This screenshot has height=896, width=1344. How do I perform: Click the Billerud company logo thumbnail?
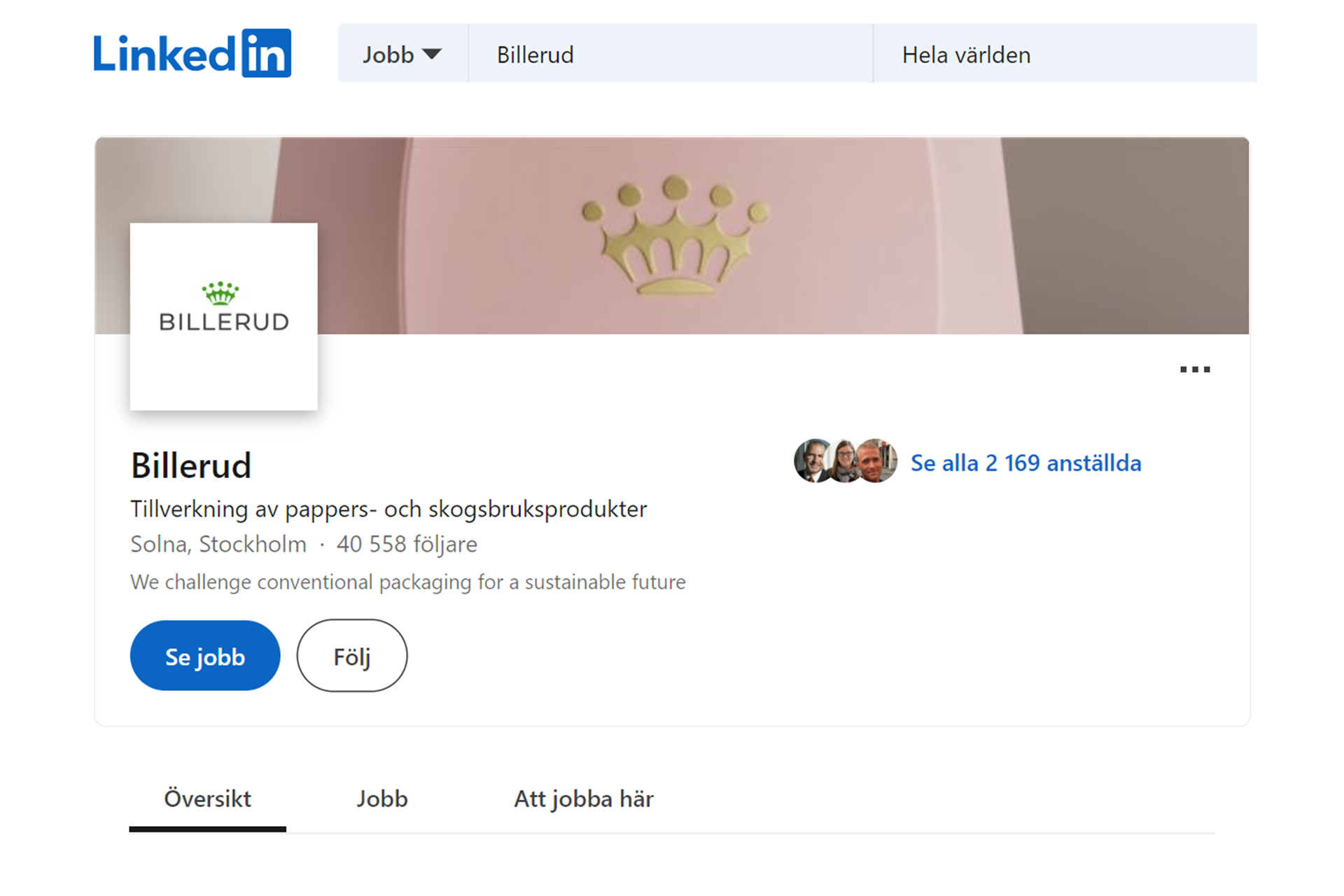click(224, 316)
